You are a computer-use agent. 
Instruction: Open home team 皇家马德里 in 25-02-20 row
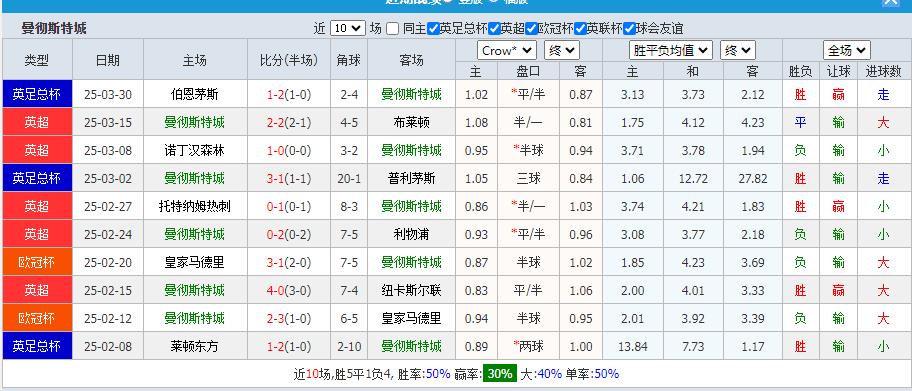coord(195,262)
